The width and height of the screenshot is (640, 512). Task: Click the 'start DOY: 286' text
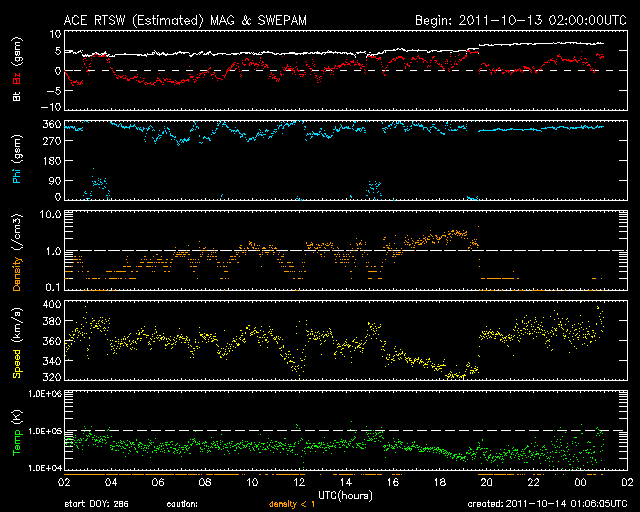point(96,504)
